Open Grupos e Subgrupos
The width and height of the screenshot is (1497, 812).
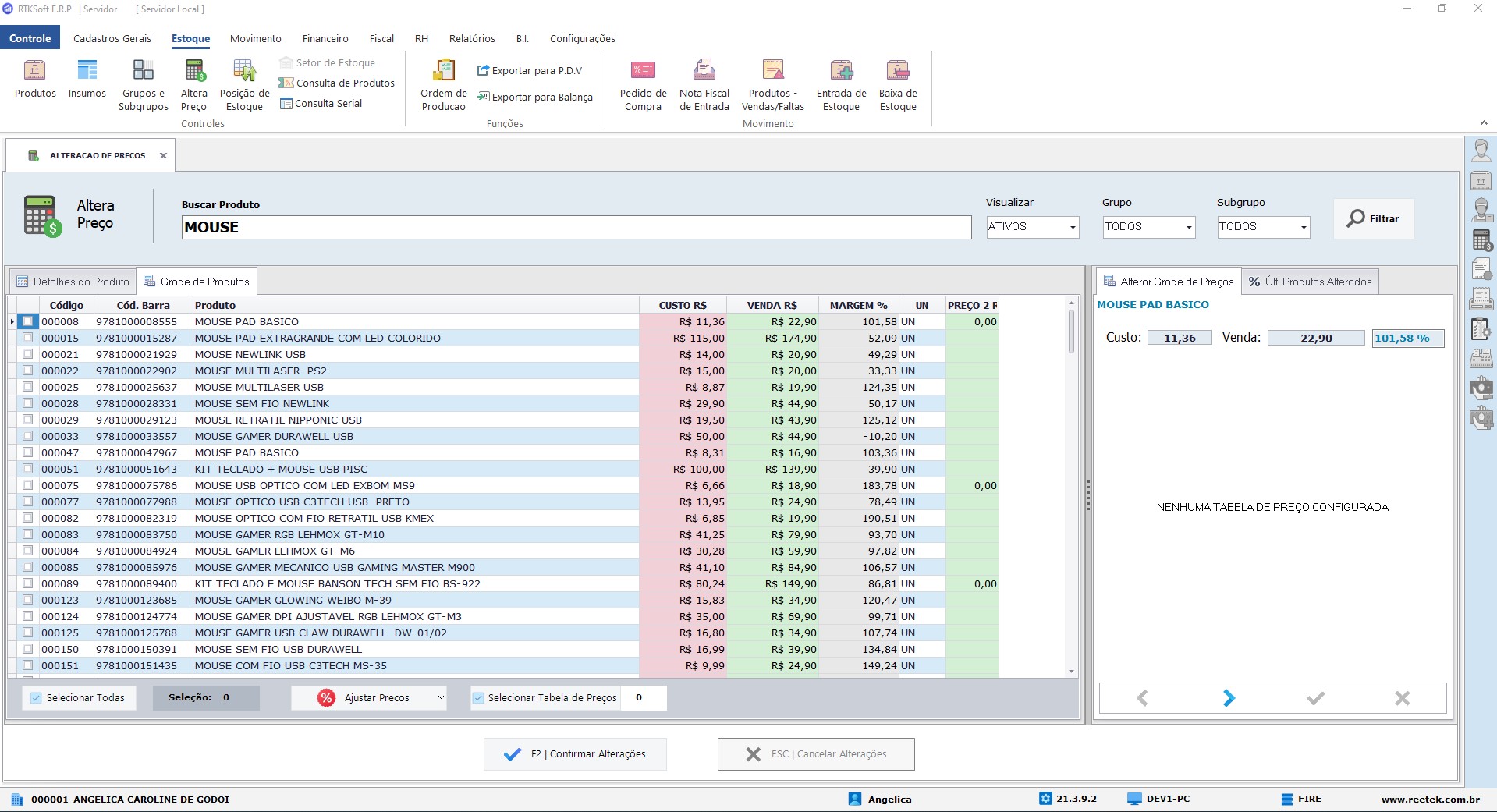[x=143, y=85]
